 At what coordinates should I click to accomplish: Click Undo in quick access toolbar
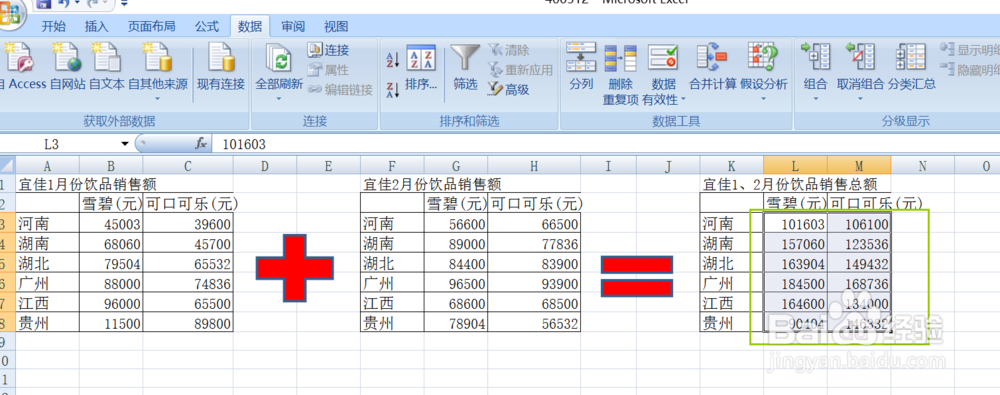[x=63, y=4]
